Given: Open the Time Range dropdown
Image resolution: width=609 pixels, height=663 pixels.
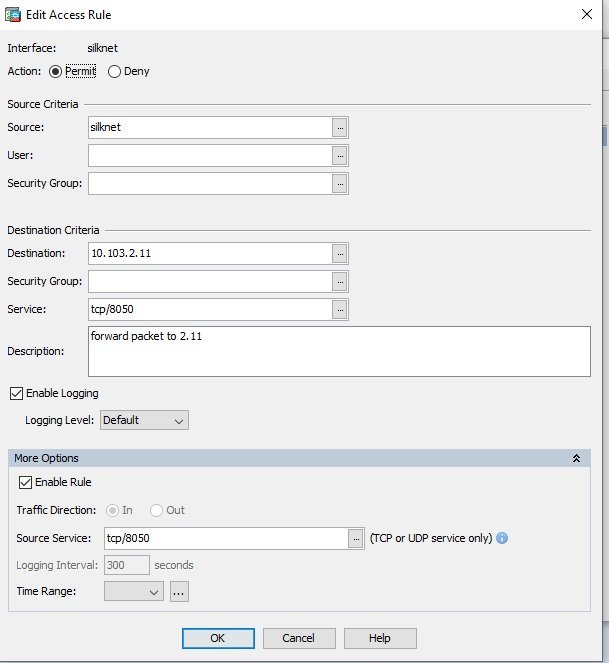Looking at the screenshot, I should (x=134, y=592).
